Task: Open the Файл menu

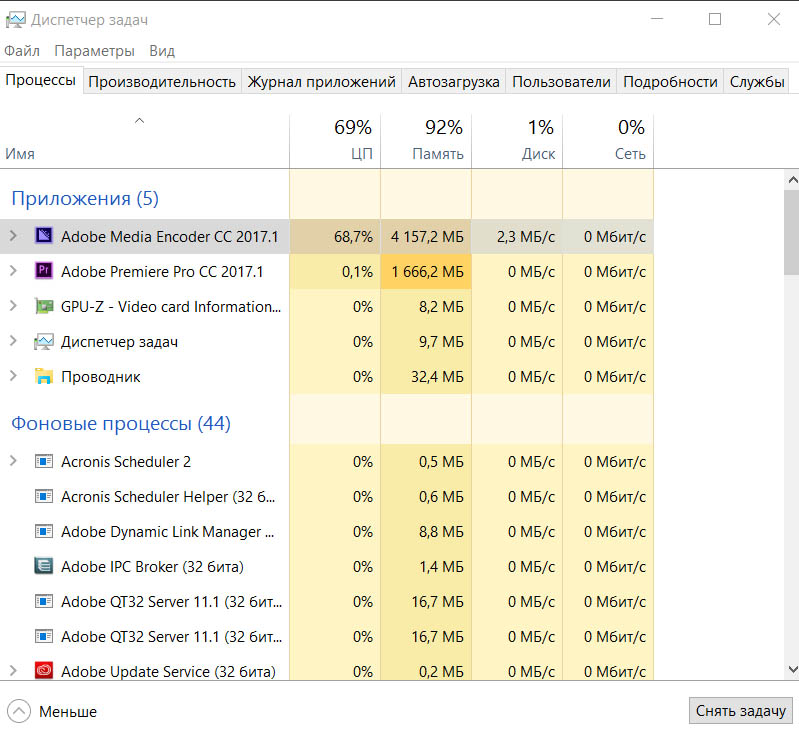Action: click(22, 51)
